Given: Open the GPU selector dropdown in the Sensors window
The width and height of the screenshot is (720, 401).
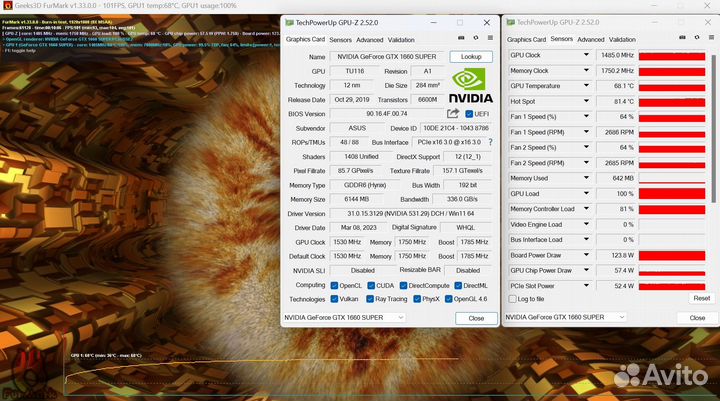Looking at the screenshot, I should pyautogui.click(x=565, y=317).
